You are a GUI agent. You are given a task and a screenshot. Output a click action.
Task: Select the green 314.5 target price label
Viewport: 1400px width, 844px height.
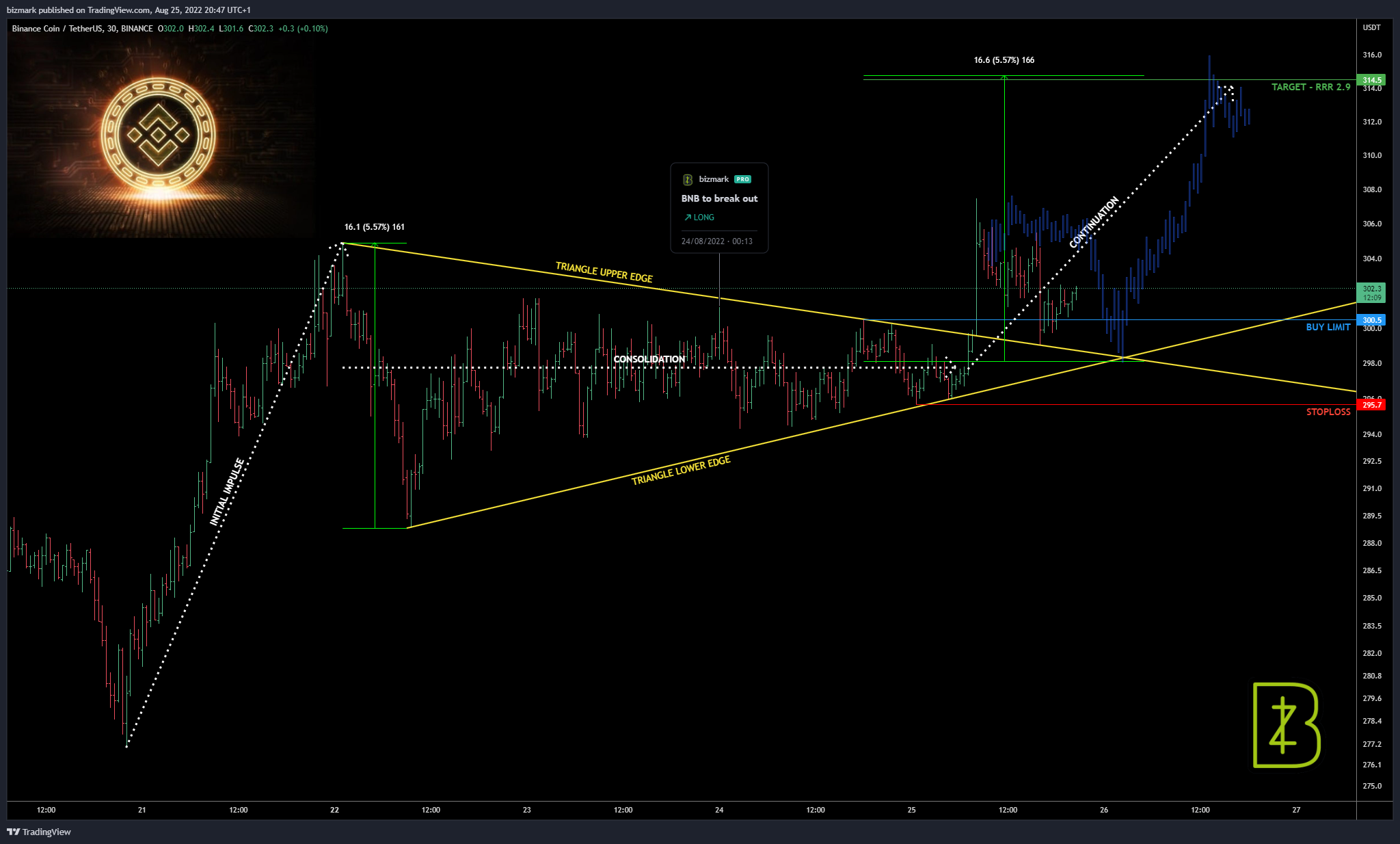point(1371,80)
